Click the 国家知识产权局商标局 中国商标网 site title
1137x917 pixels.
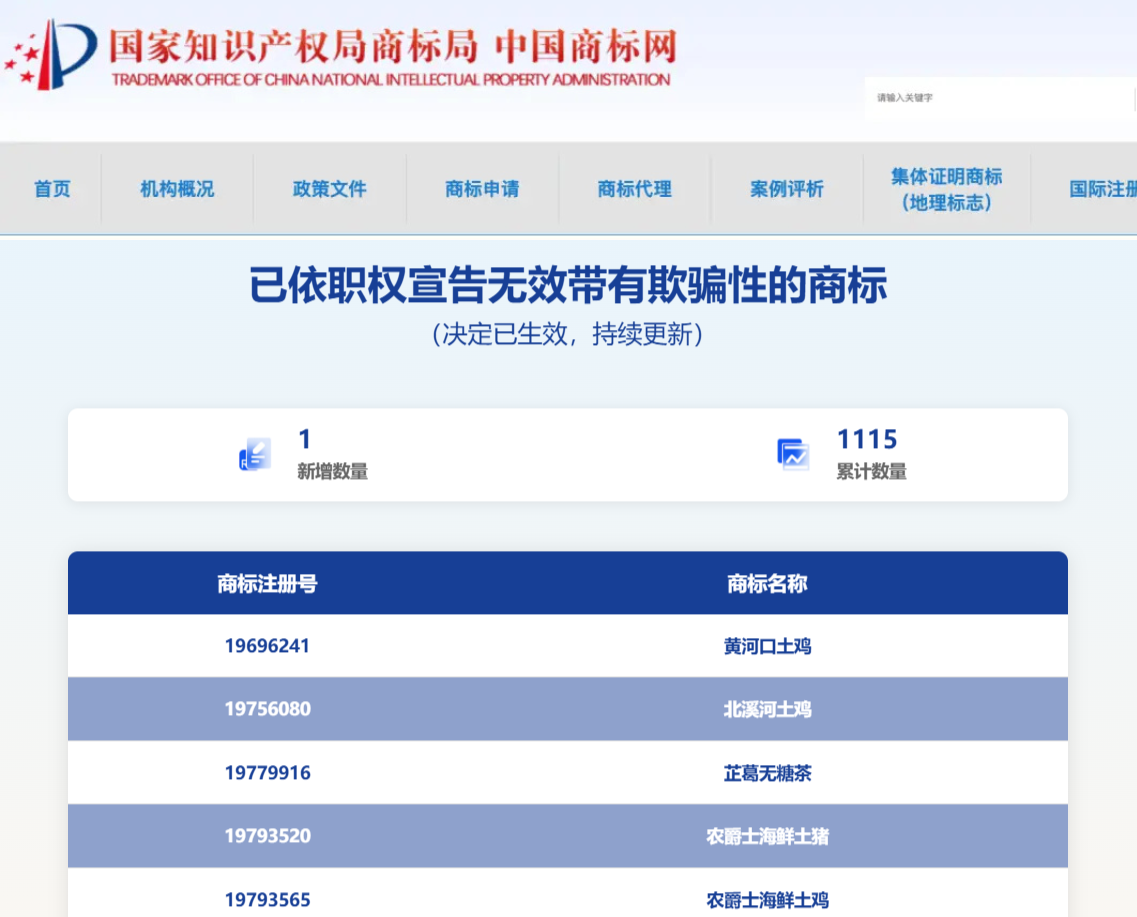click(x=393, y=46)
